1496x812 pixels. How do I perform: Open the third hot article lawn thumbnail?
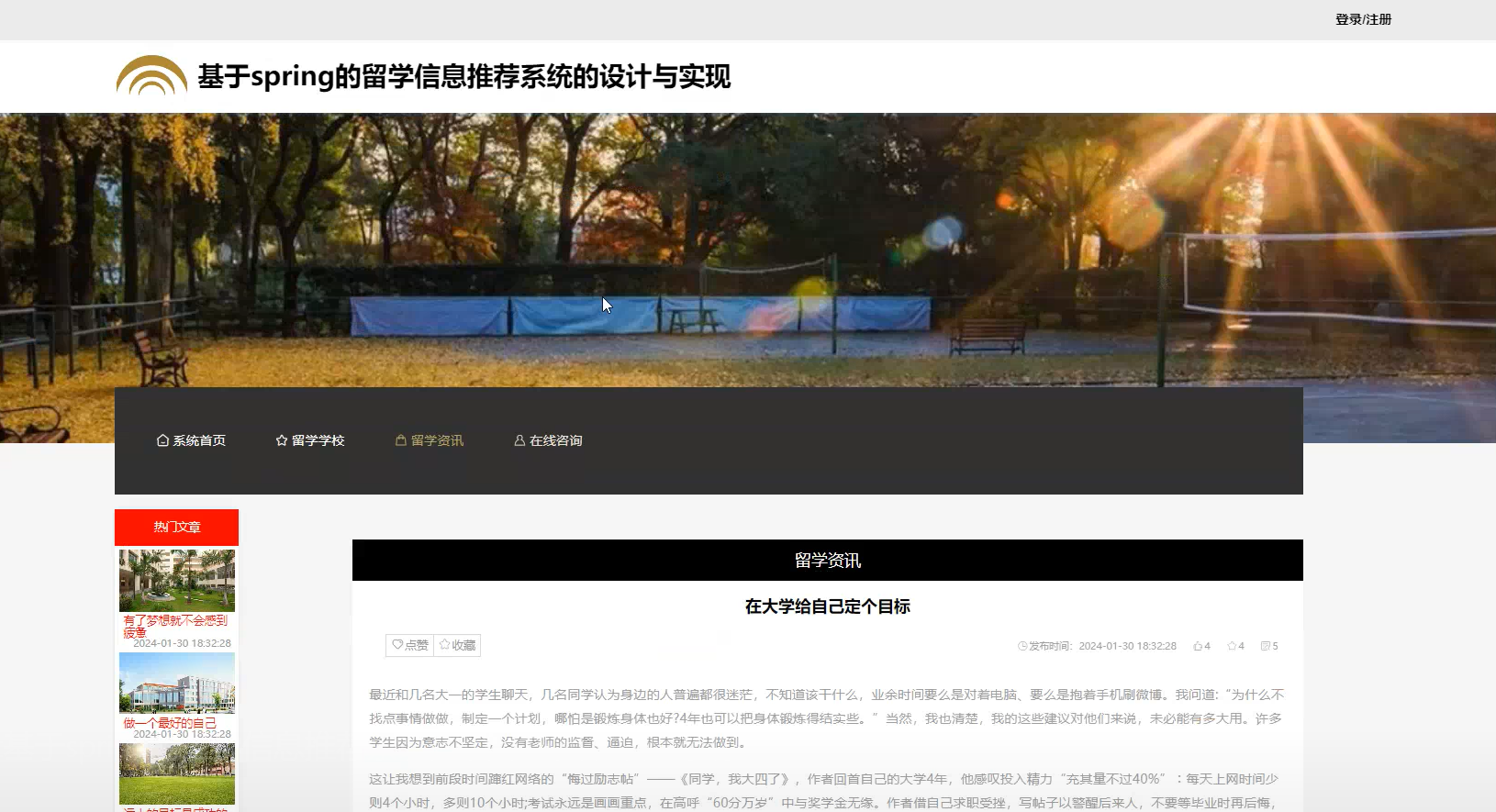pos(177,773)
